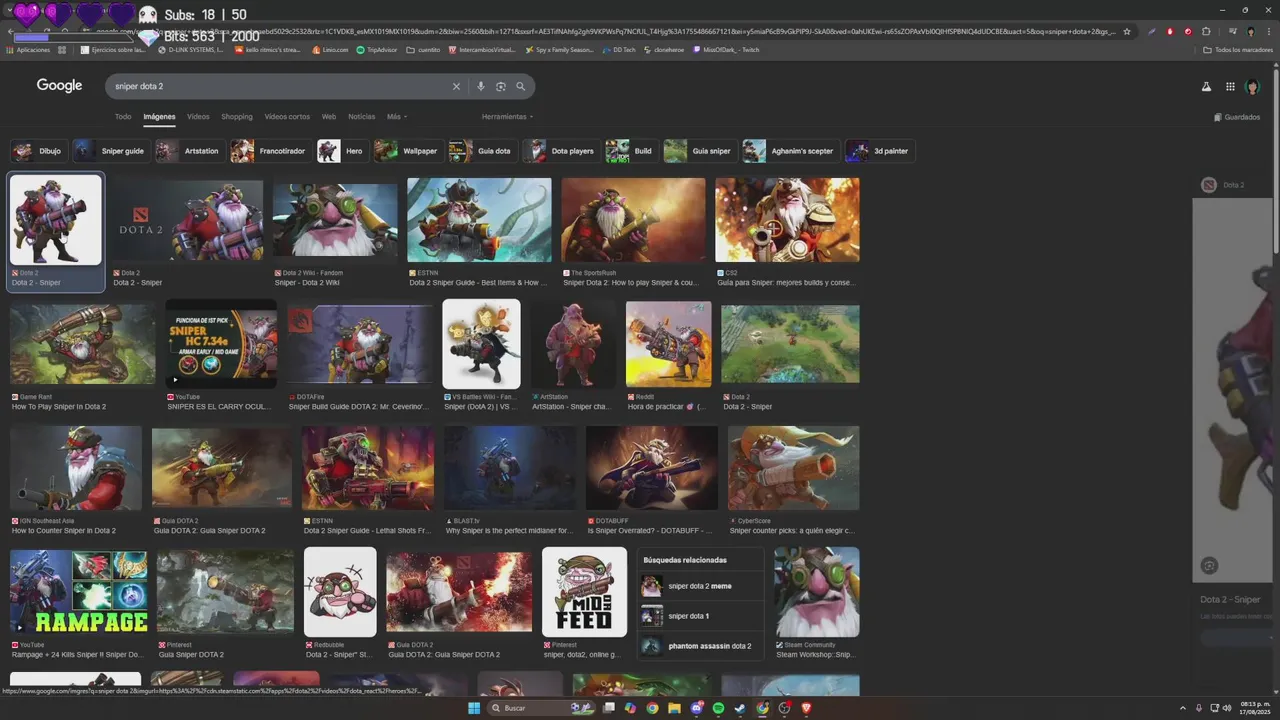This screenshot has height=720, width=1280.
Task: Open Search Labs flask icon
Action: click(x=1206, y=87)
